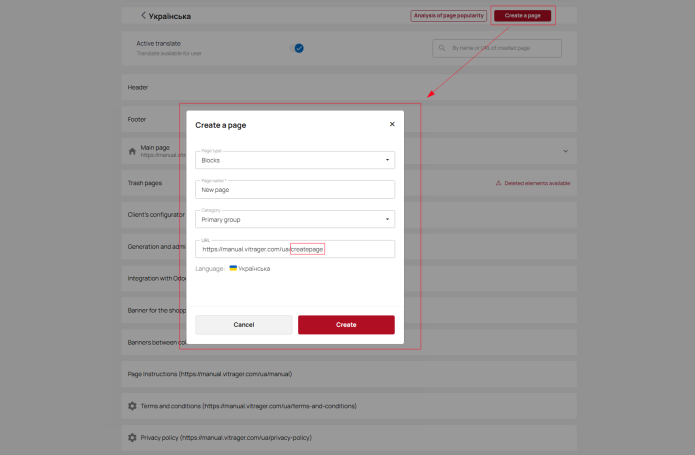
Task: Click the Page name input field
Action: click(x=295, y=190)
